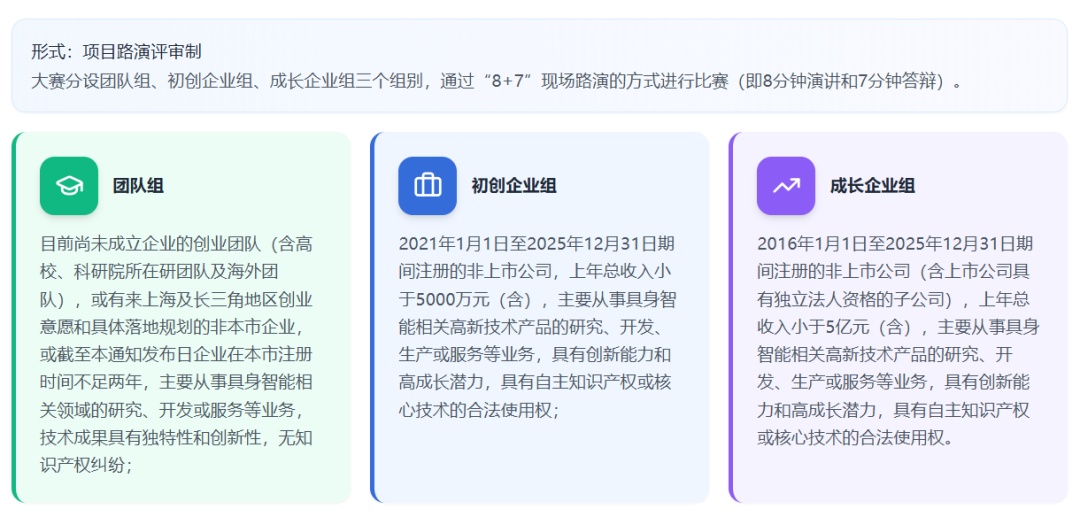
Task: Click the "8+7" 现场路演 description sentence
Action: (498, 81)
